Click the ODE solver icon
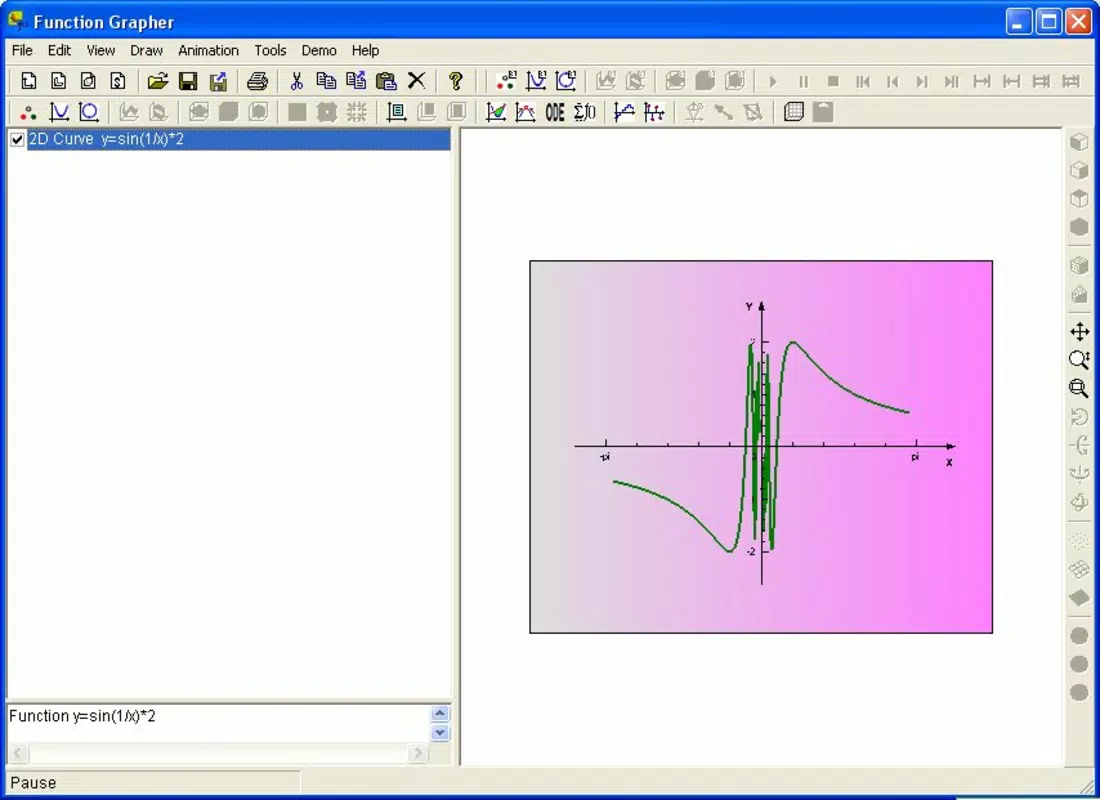Viewport: 1100px width, 800px height. (555, 112)
